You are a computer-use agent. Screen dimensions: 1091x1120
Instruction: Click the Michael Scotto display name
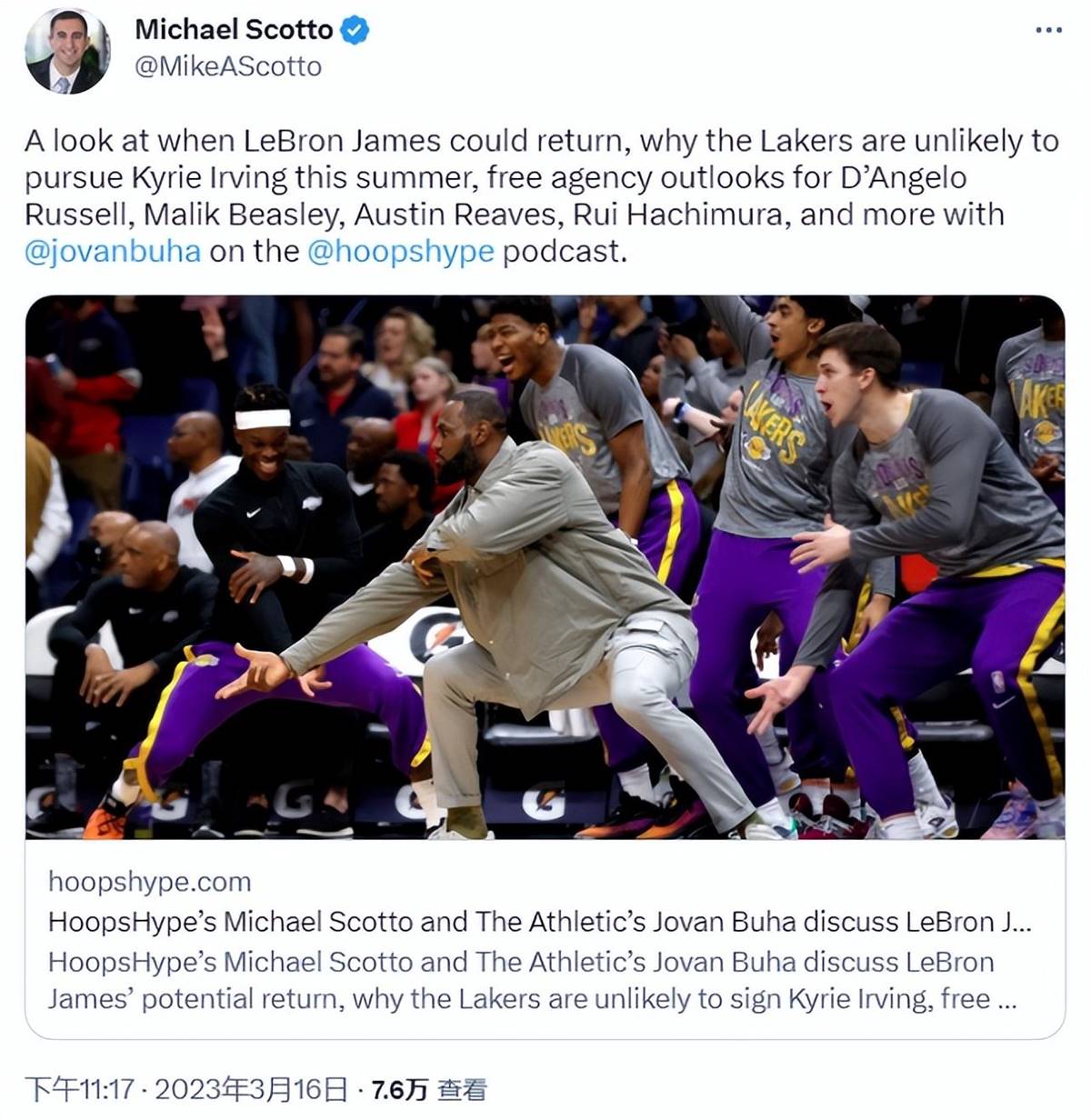234,30
